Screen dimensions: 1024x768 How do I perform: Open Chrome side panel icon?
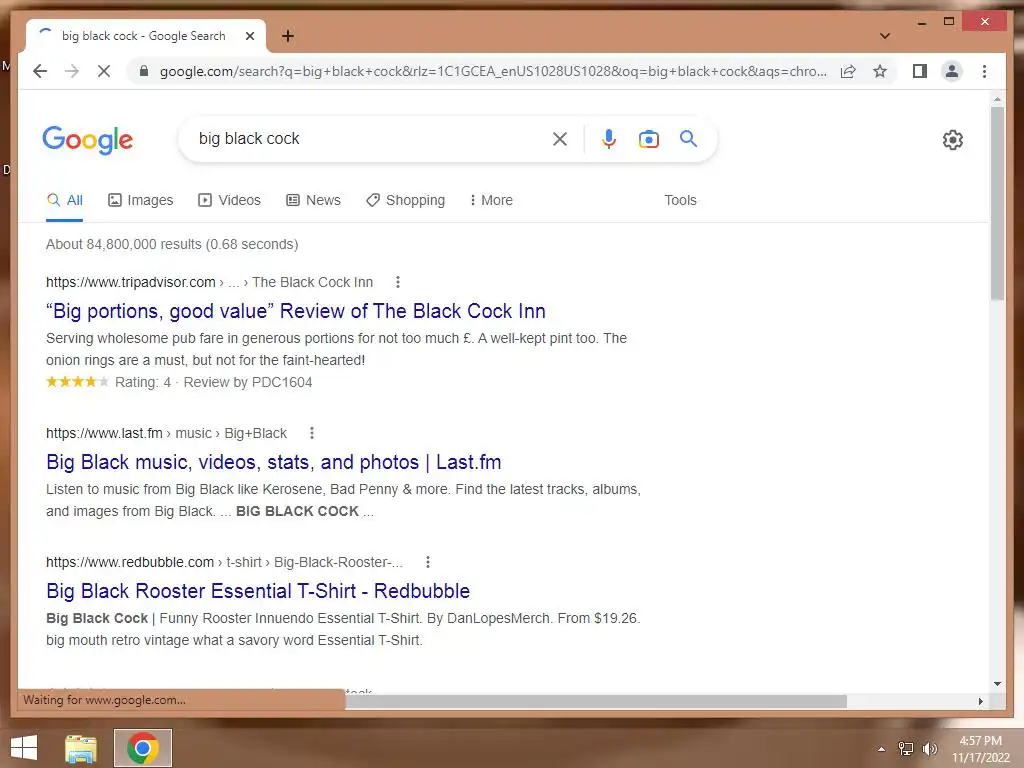coord(920,71)
